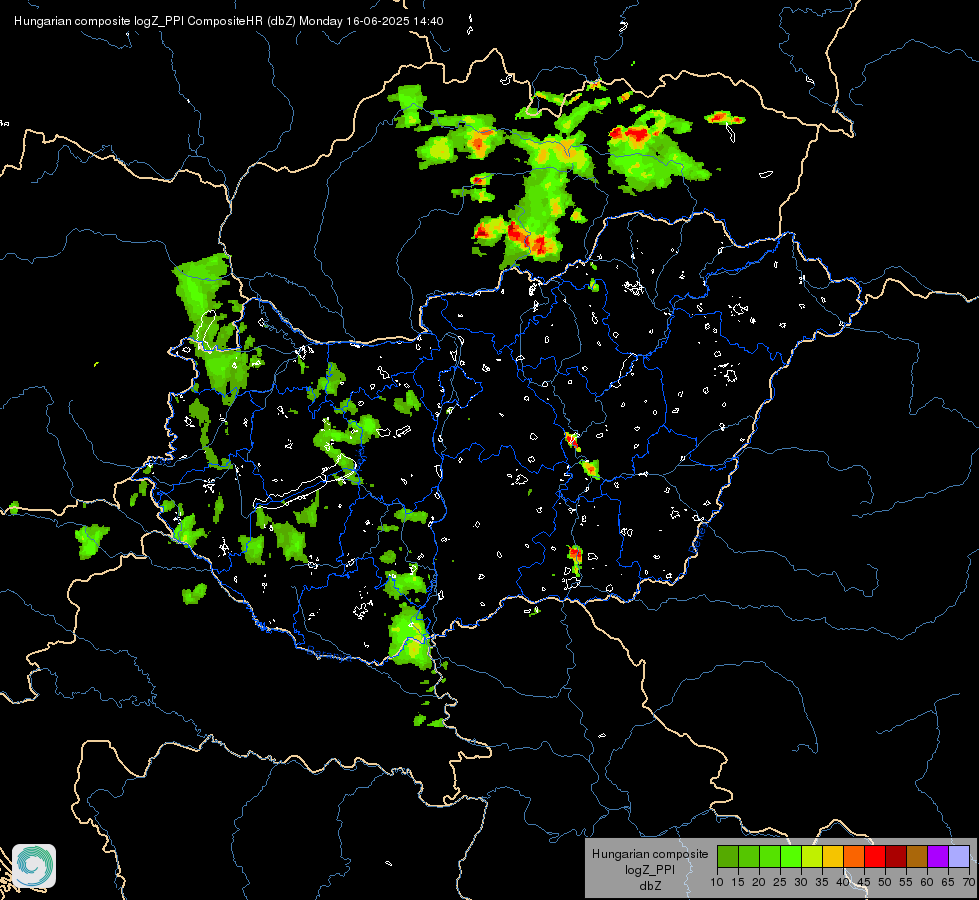
Task: Pick the 15–20 dBZ green legend swatch
Action: [x=749, y=856]
